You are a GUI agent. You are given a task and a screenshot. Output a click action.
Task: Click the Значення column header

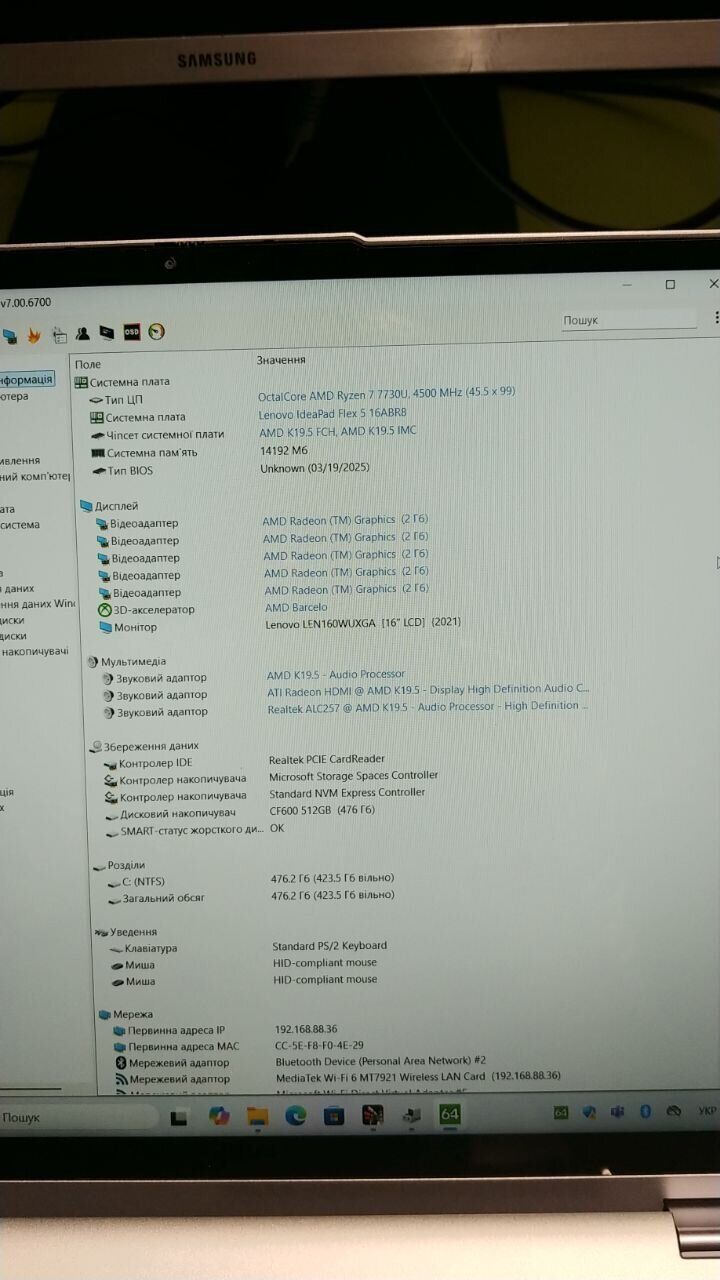(281, 360)
